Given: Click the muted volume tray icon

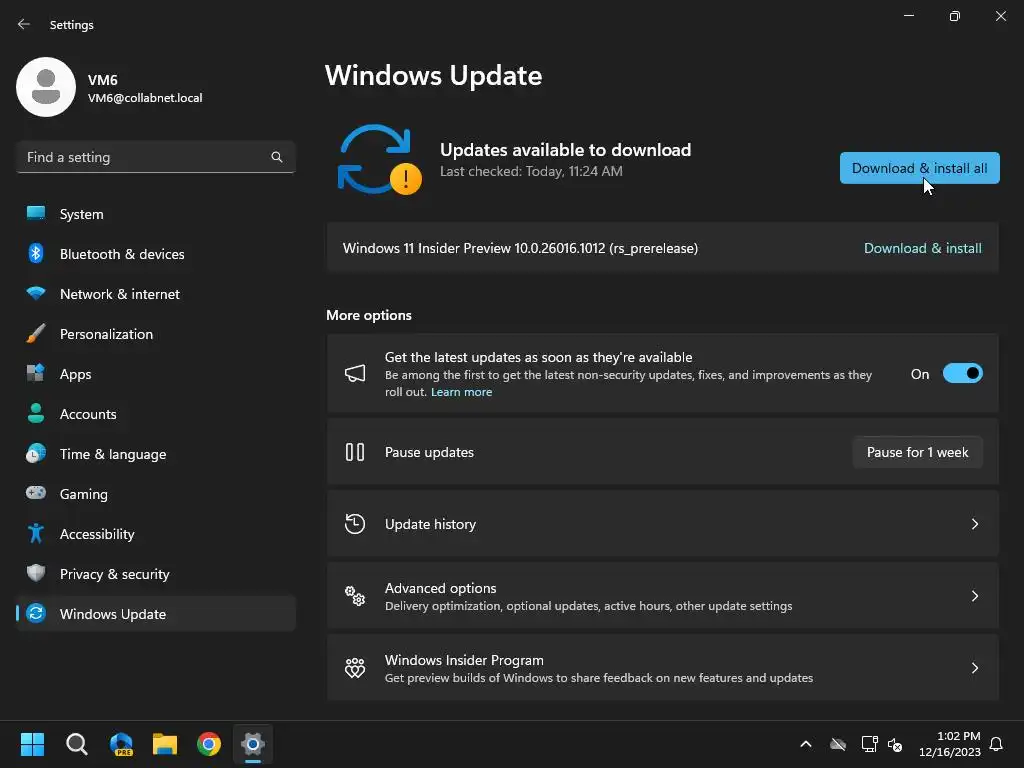Looking at the screenshot, I should tap(895, 744).
